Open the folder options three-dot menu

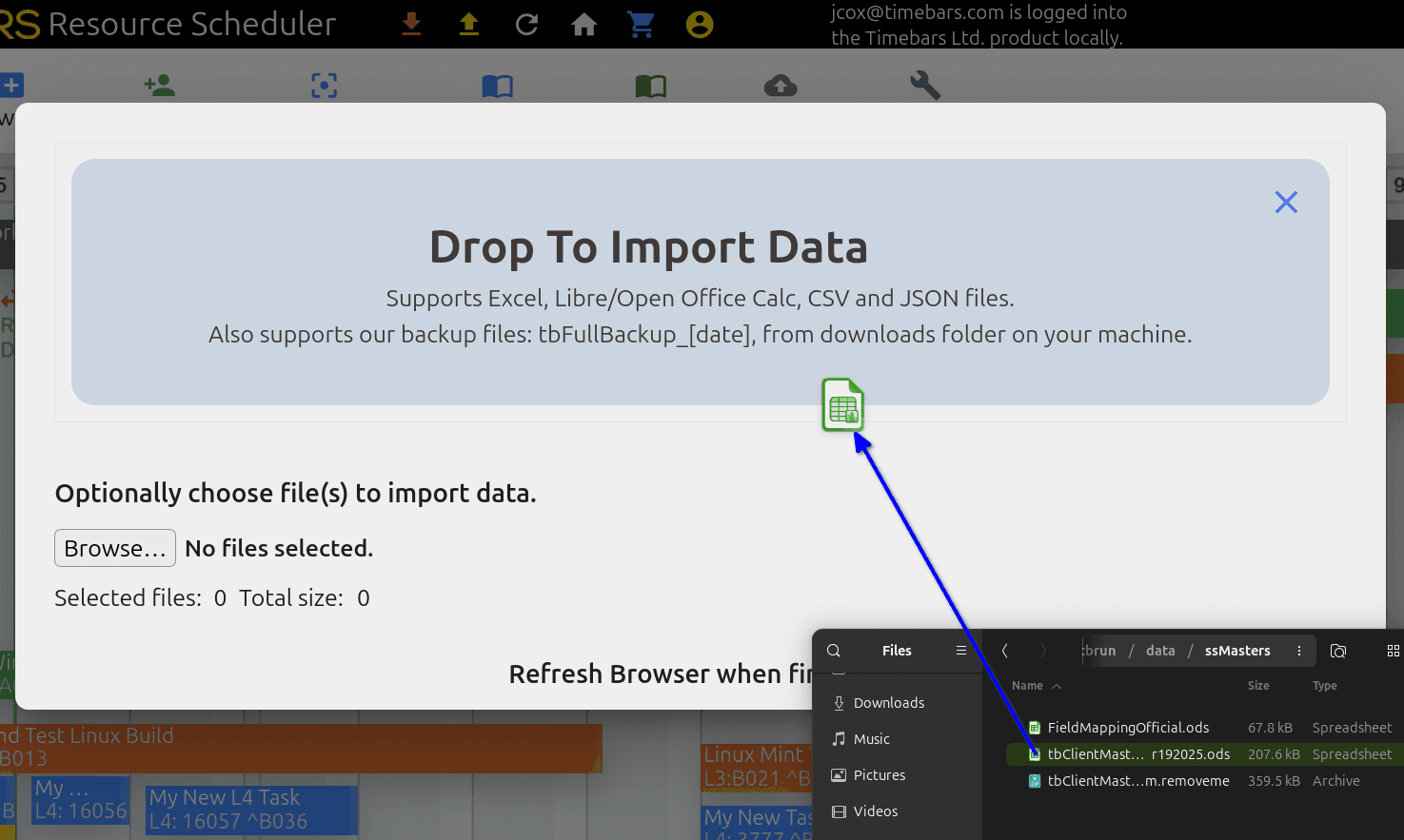pyautogui.click(x=1299, y=651)
